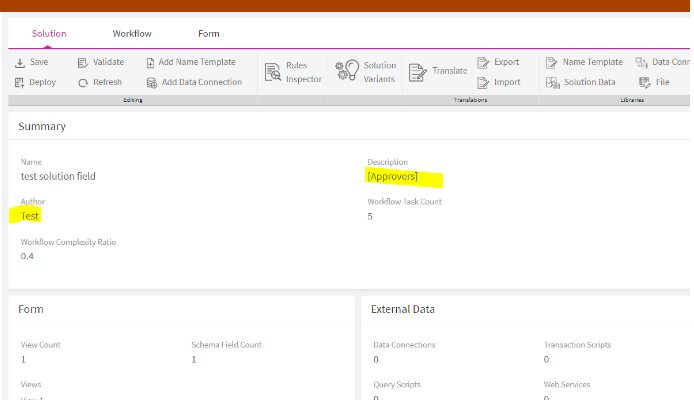Screen dimensions: 694x411
Task: Click the External Data section heading
Action: [x=403, y=309]
